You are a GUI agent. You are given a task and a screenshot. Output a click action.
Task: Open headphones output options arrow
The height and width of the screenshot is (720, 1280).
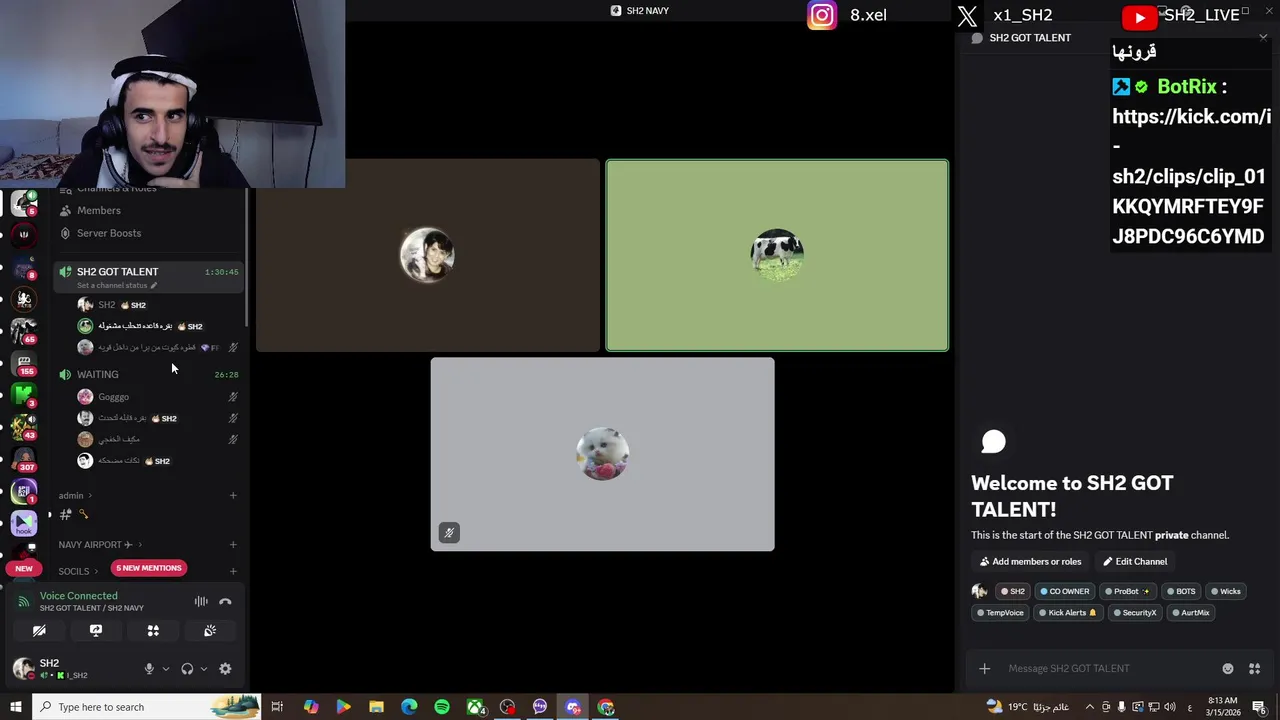pyautogui.click(x=204, y=669)
